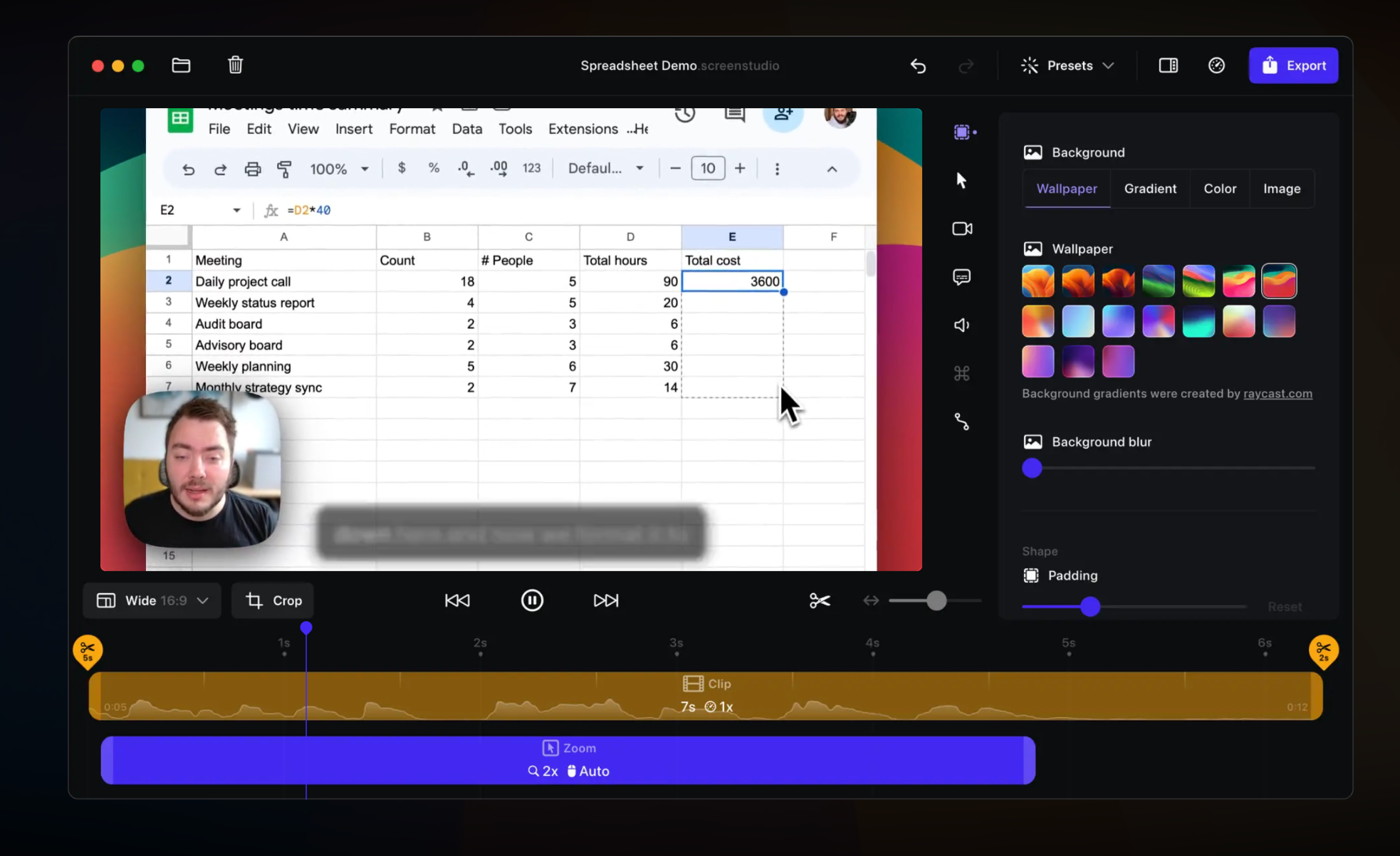Collapse the spreadsheet toolbar with caret
The image size is (1400, 856).
832,169
